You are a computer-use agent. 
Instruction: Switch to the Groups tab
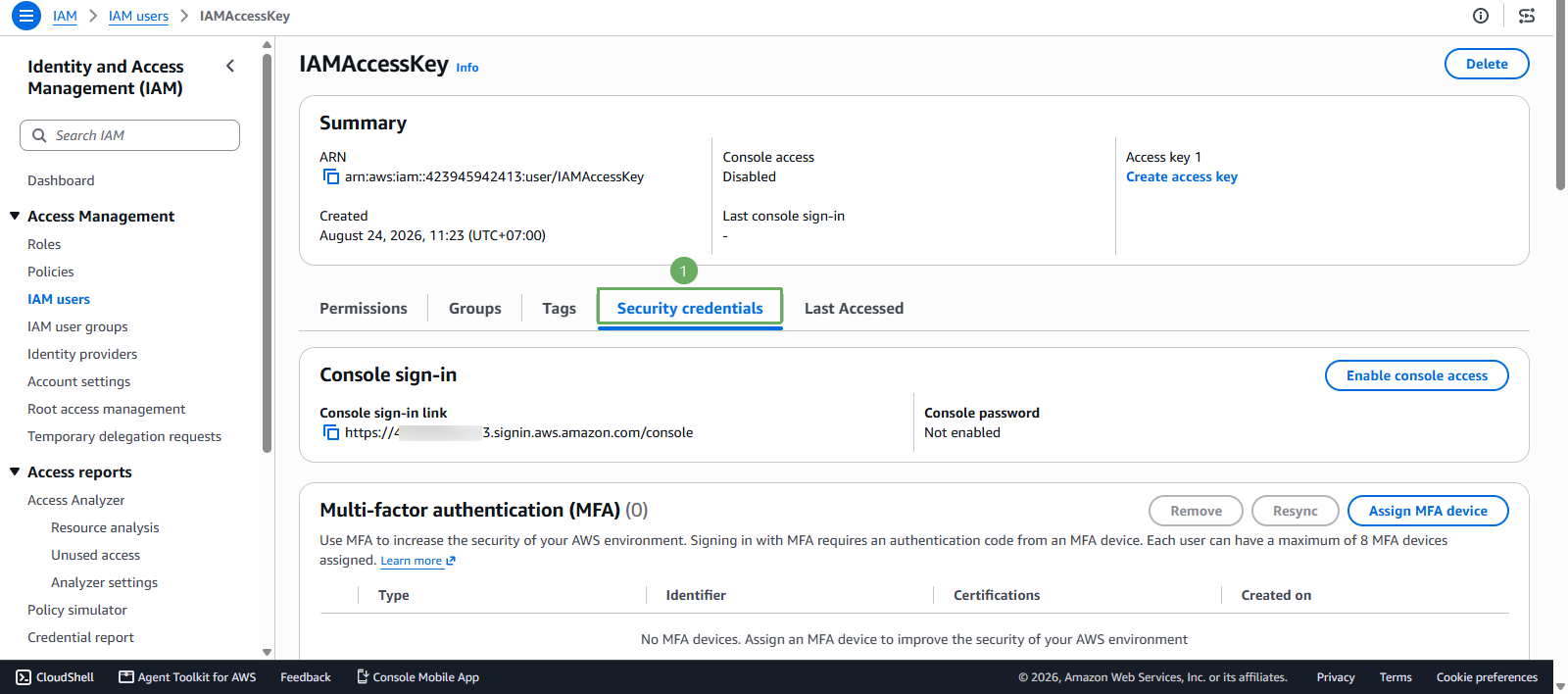click(x=475, y=308)
